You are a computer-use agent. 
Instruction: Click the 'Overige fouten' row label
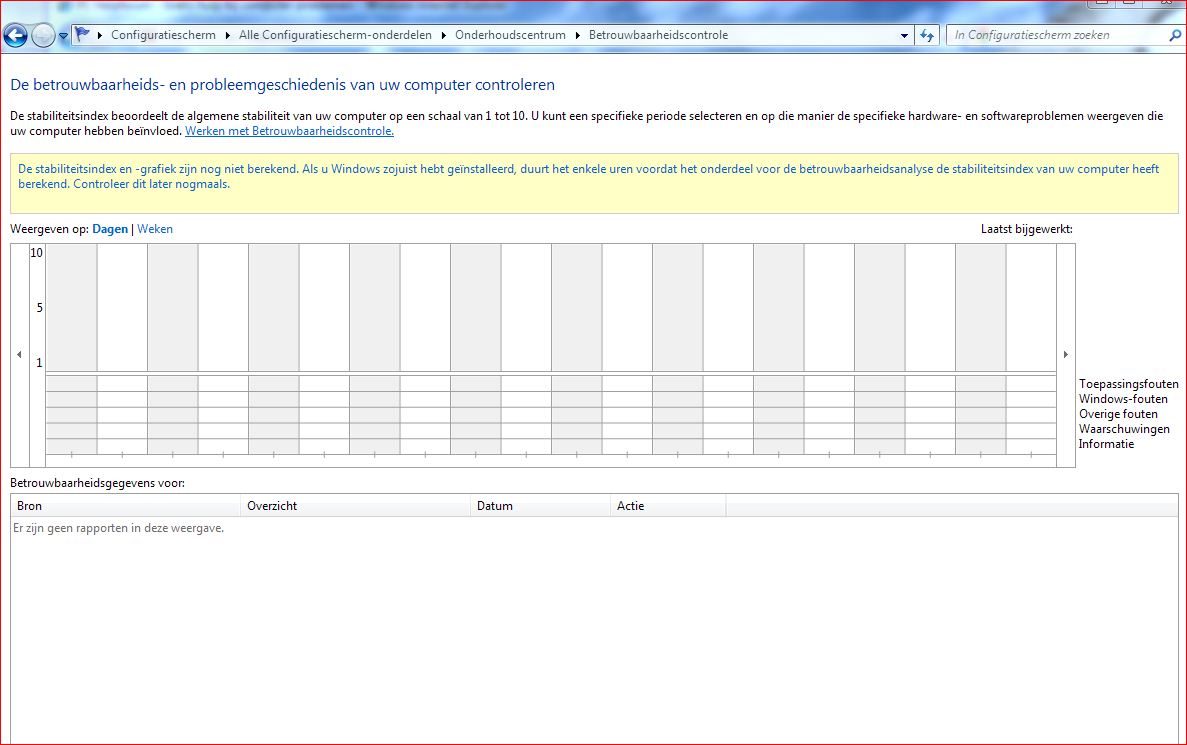pyautogui.click(x=1118, y=414)
